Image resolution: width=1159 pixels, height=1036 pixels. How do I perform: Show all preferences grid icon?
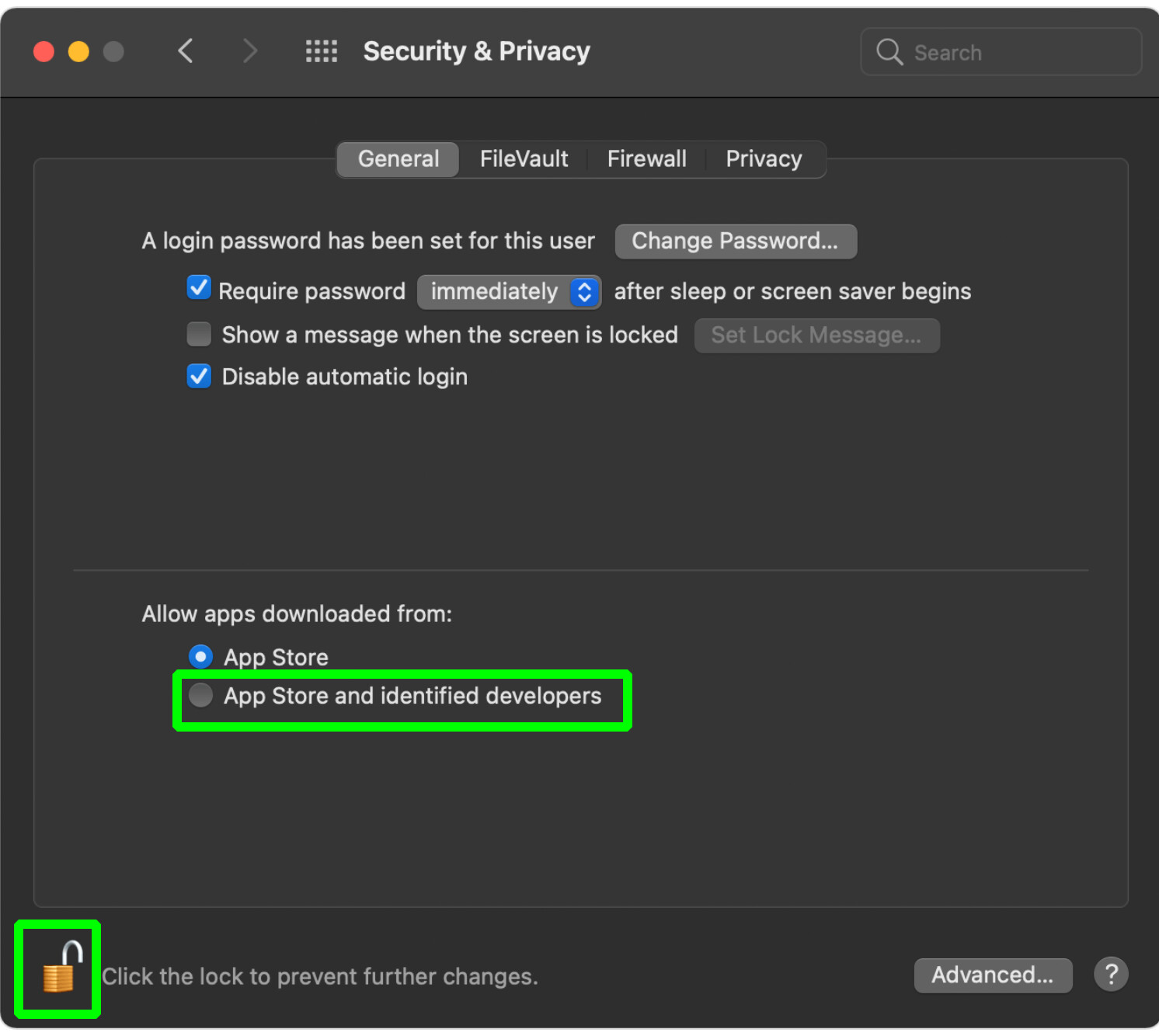pos(321,51)
